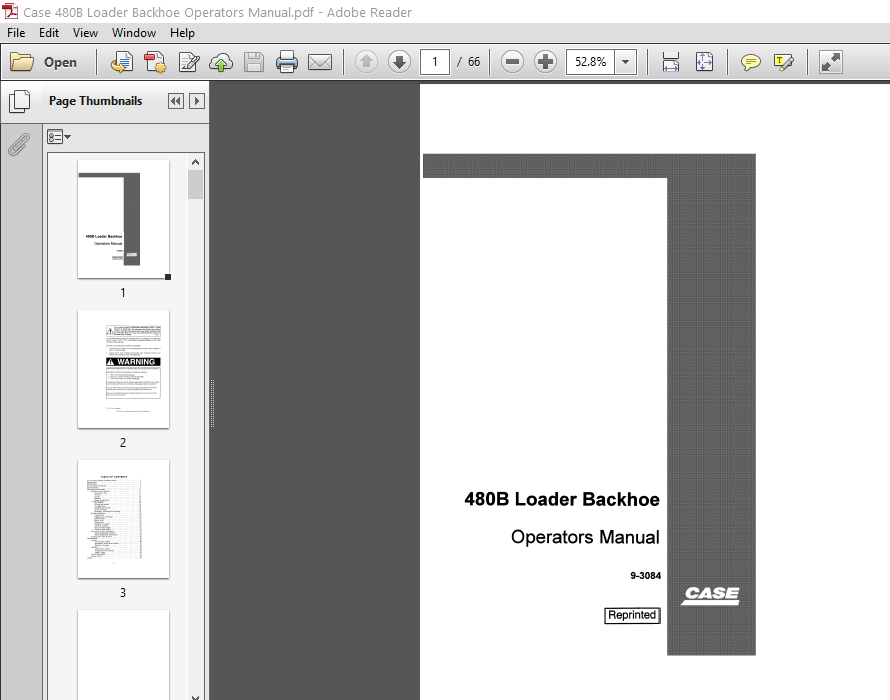Screen dimensions: 890x700
Task: Click the page 1 thumbnail number label
Action: pos(123,293)
